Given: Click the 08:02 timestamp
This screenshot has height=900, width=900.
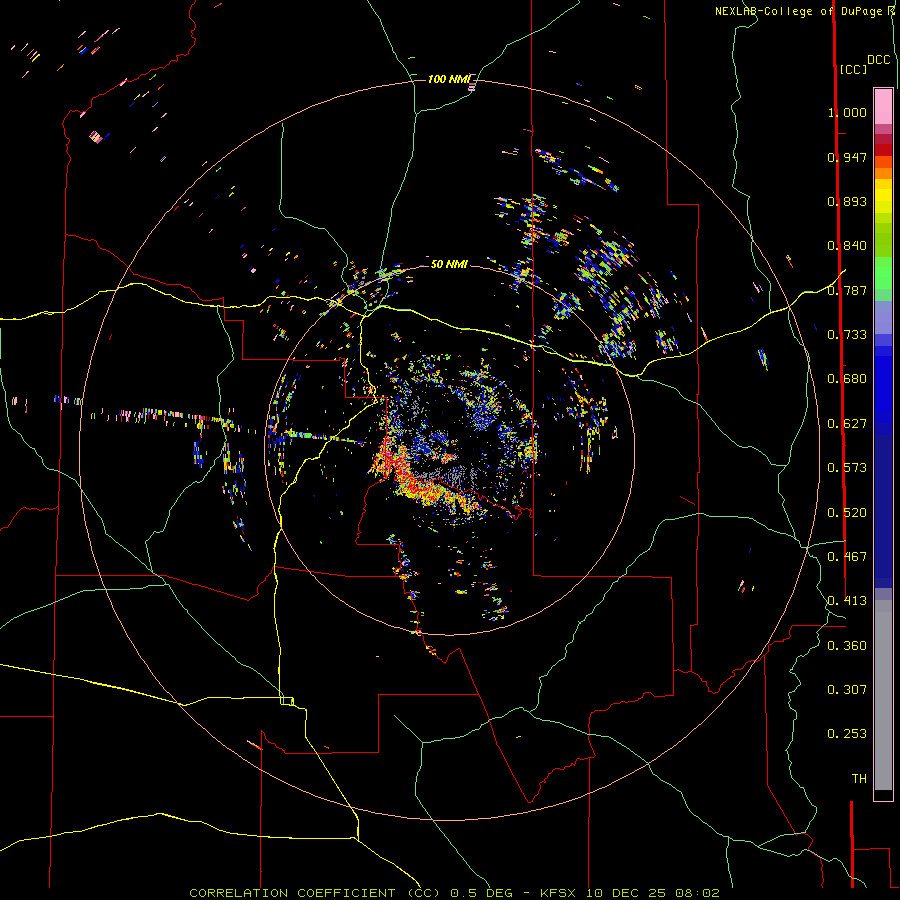Looking at the screenshot, I should [x=697, y=893].
